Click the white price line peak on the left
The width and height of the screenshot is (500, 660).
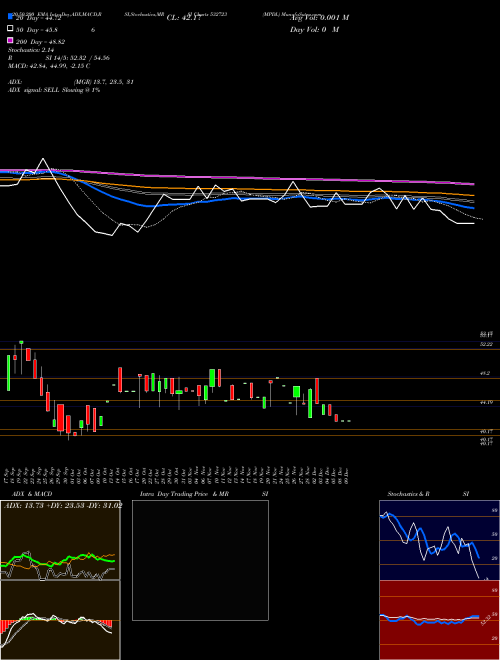click(43, 159)
